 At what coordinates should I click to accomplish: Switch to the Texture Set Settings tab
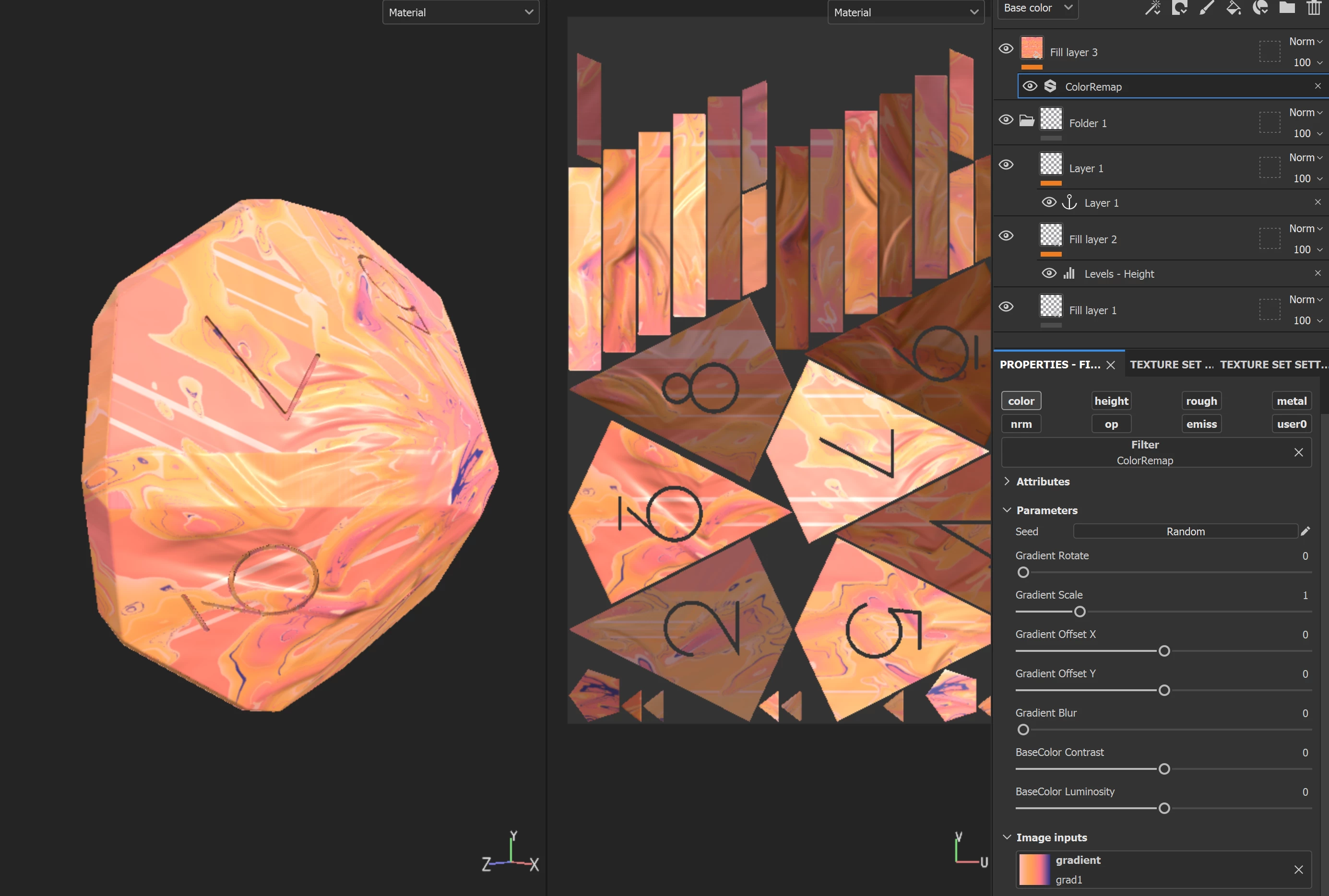[1273, 365]
